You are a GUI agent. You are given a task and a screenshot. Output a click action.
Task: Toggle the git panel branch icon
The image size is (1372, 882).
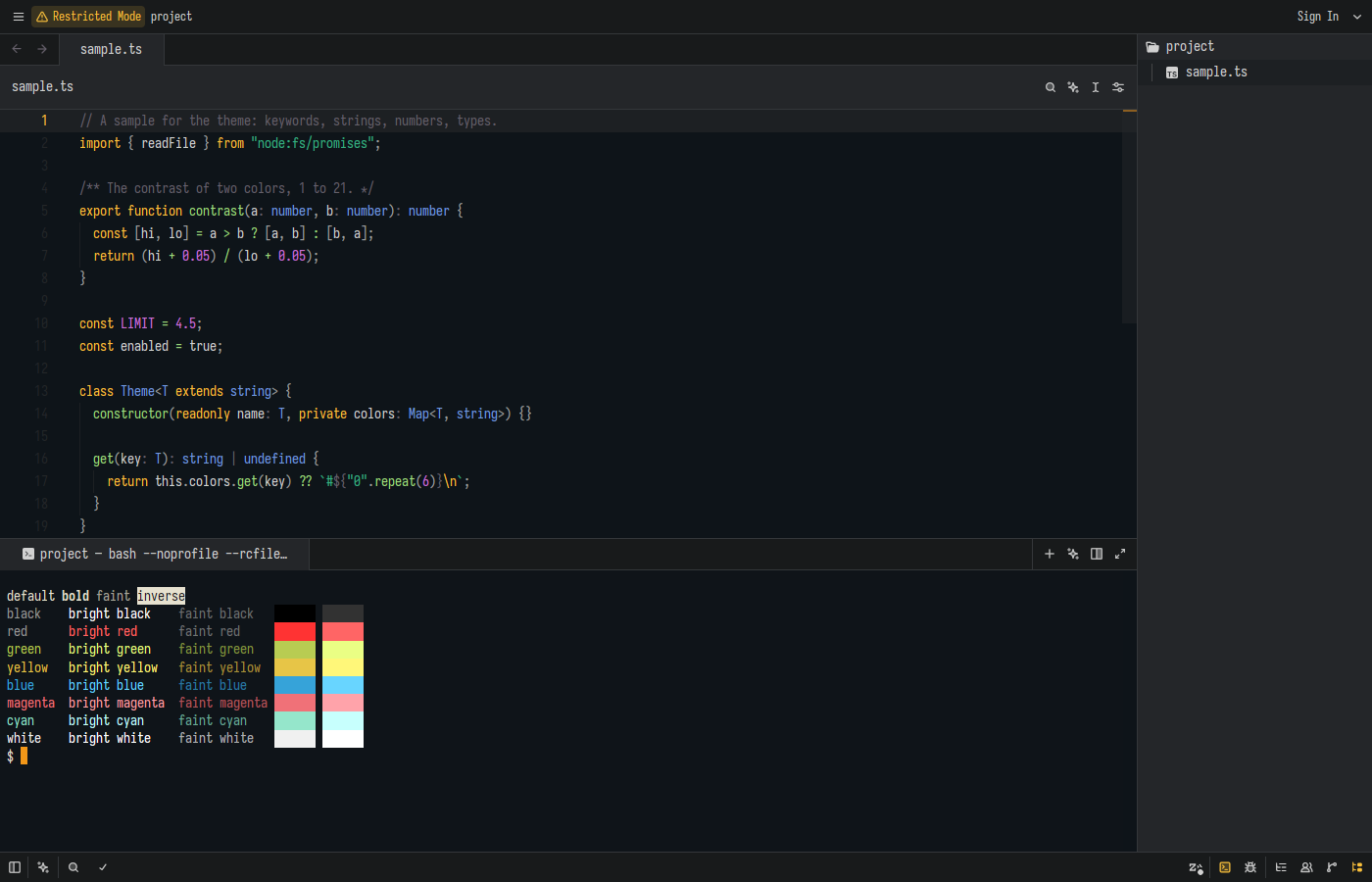(x=1332, y=867)
